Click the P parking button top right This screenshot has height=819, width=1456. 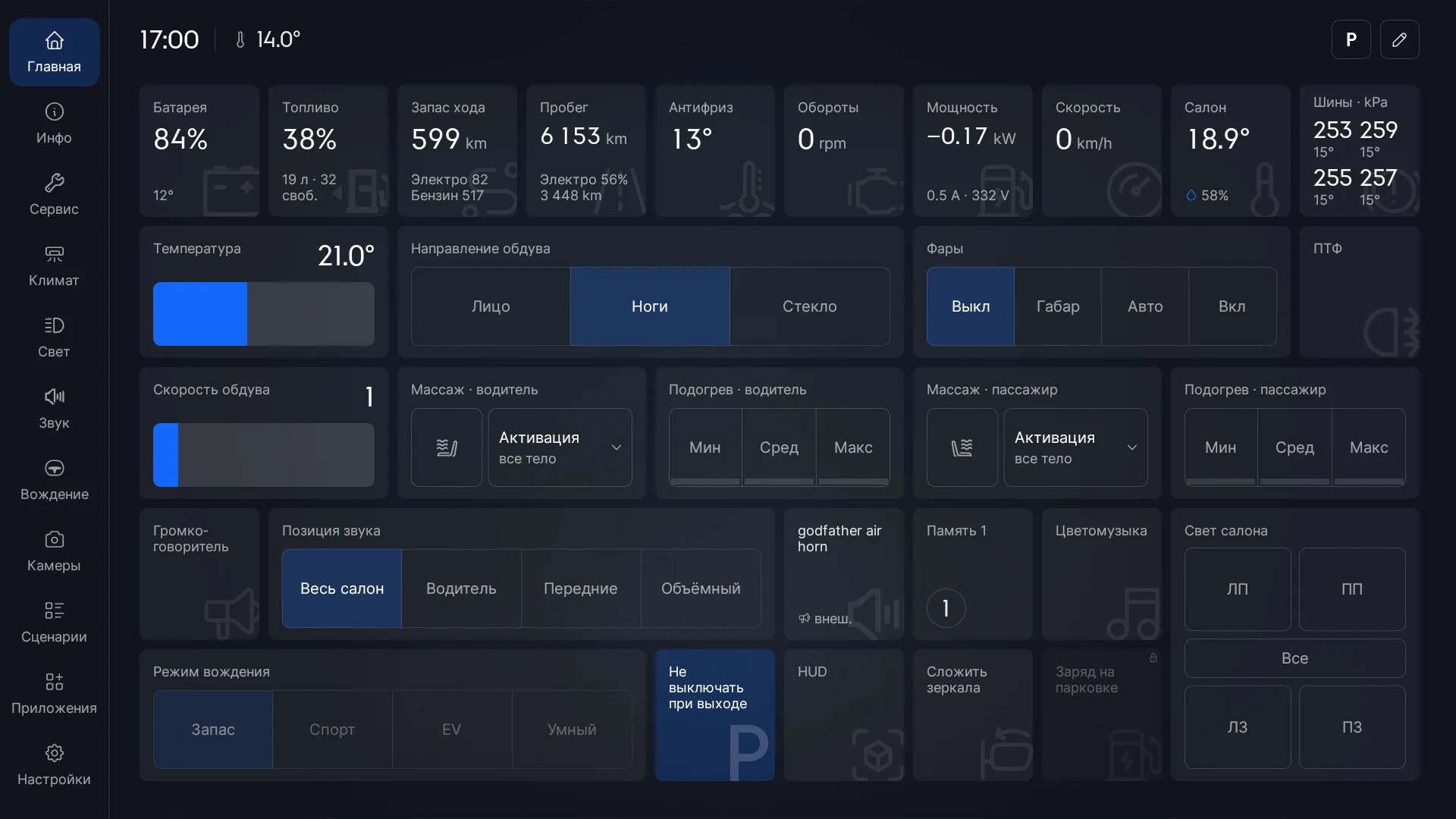point(1351,39)
